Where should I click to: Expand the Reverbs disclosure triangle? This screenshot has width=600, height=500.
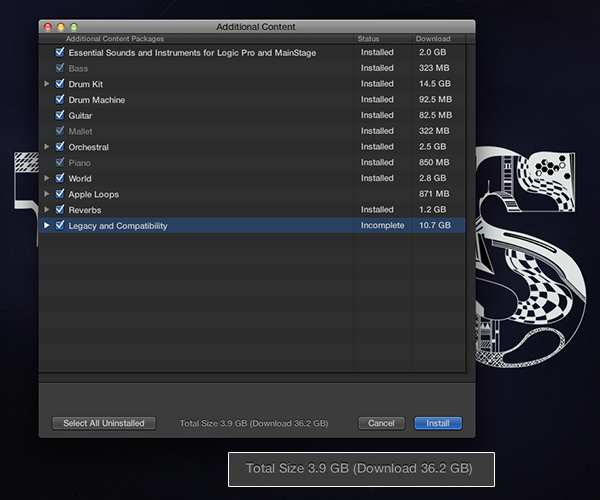[x=47, y=210]
